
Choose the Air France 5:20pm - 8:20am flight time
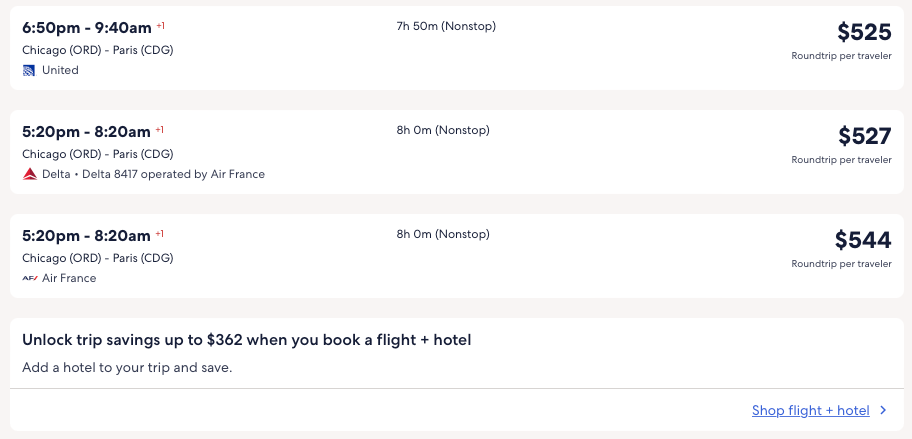(86, 235)
